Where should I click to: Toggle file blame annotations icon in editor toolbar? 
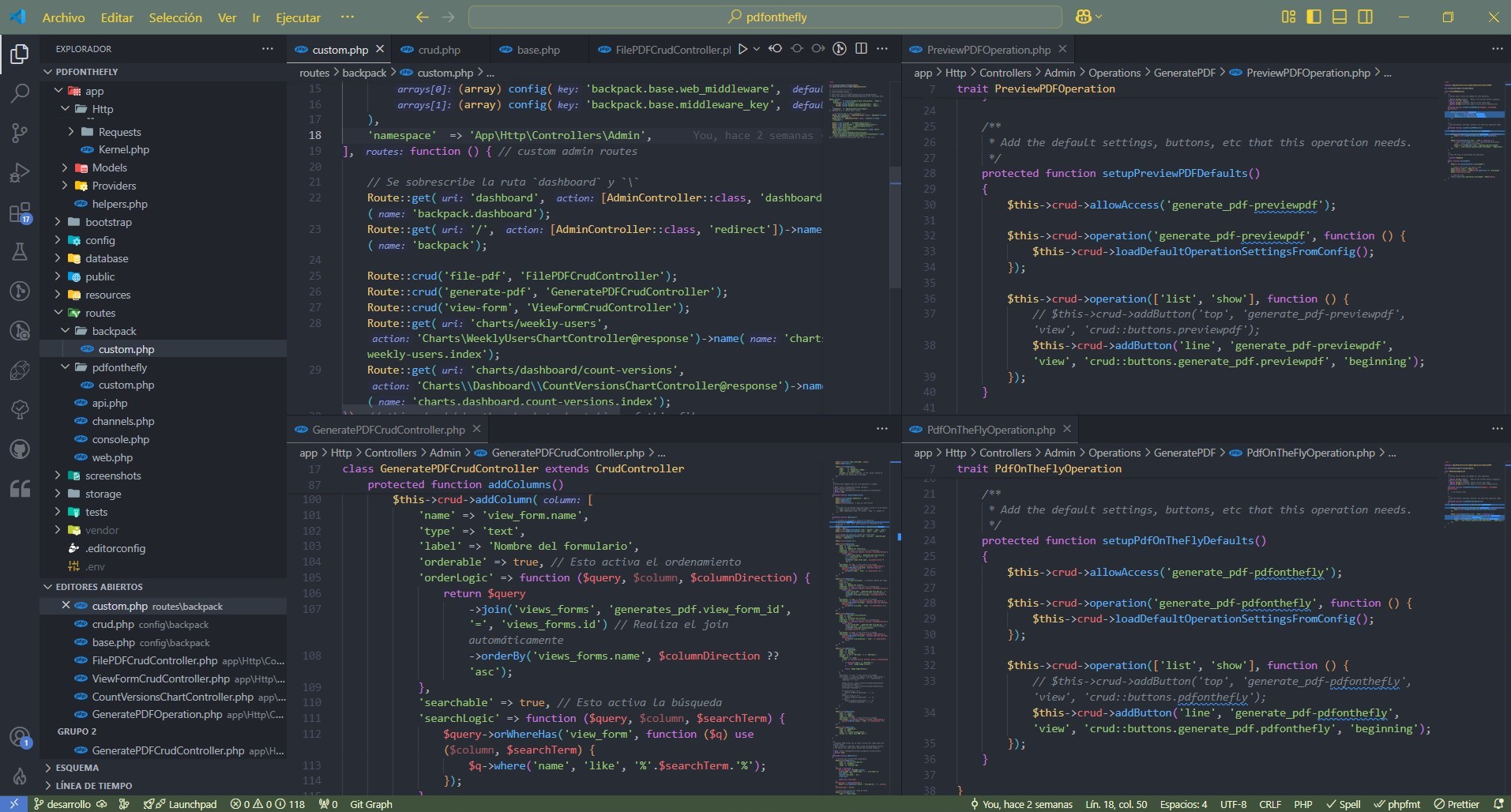840,49
